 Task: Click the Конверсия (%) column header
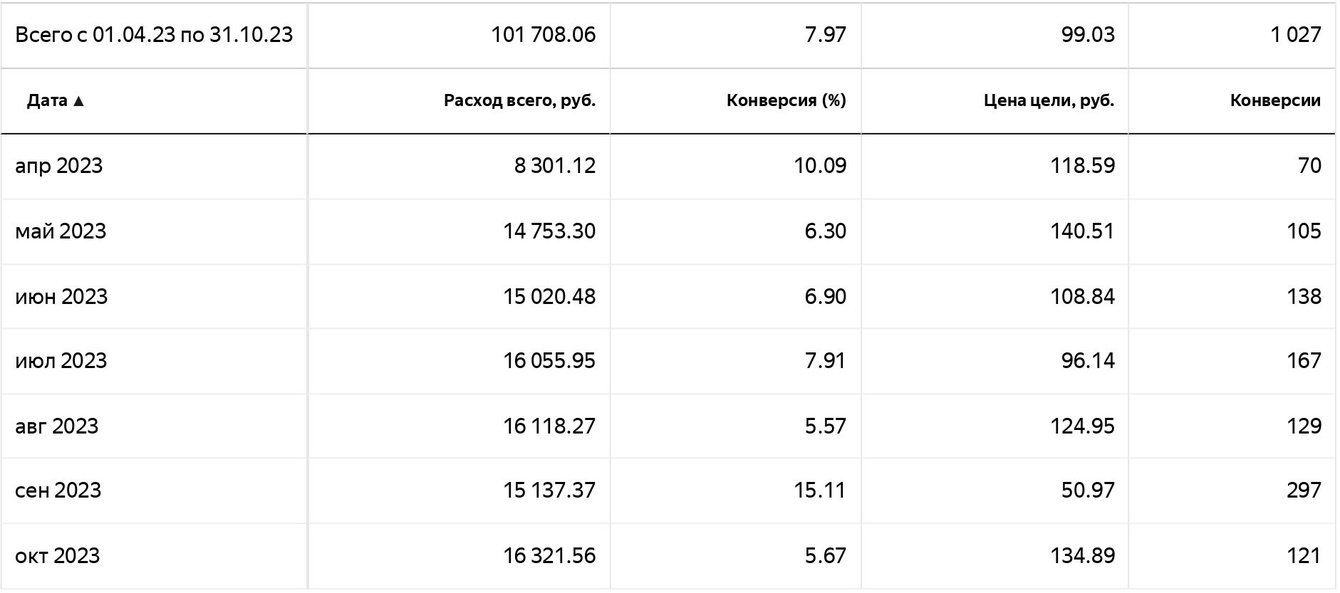pyautogui.click(x=786, y=101)
